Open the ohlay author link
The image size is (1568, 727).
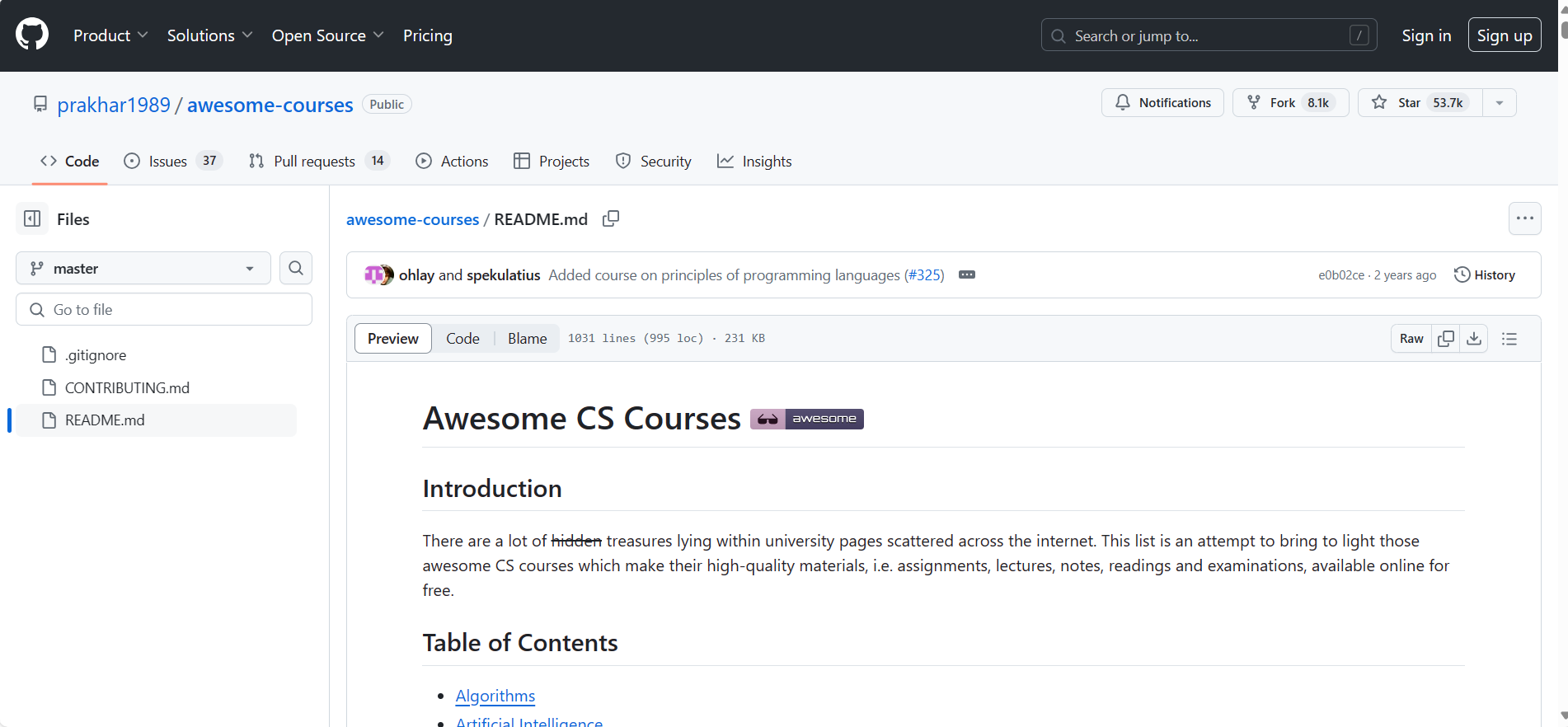tap(416, 275)
